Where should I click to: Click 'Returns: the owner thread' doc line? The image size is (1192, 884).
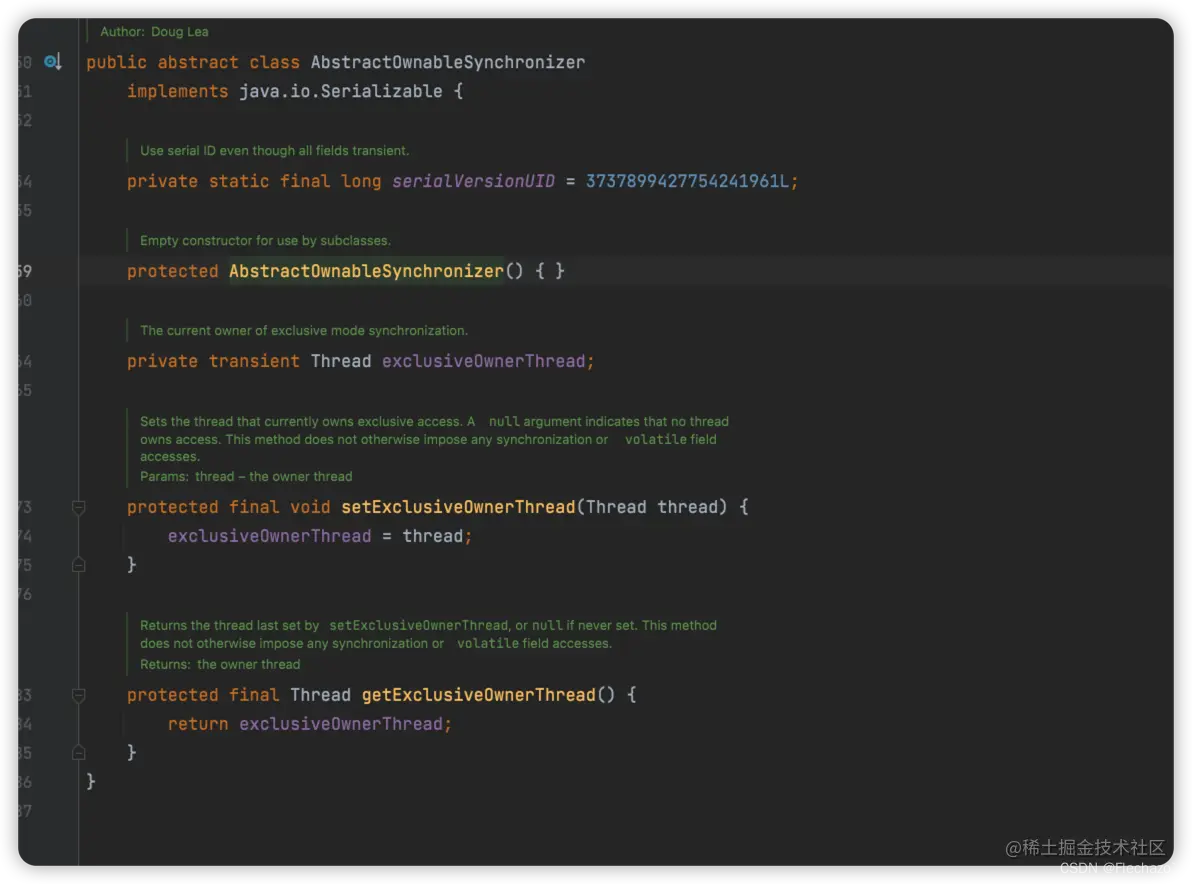click(x=220, y=664)
